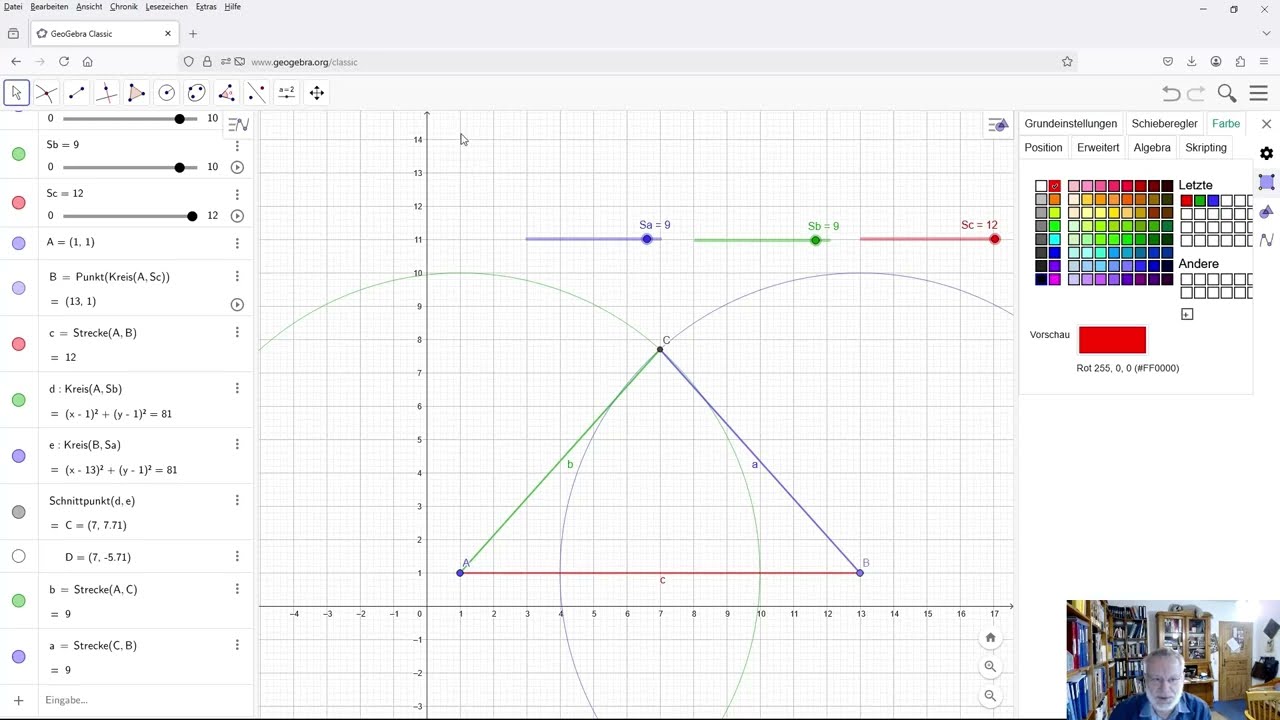
Task: Toggle visibility of point A
Action: click(x=18, y=242)
